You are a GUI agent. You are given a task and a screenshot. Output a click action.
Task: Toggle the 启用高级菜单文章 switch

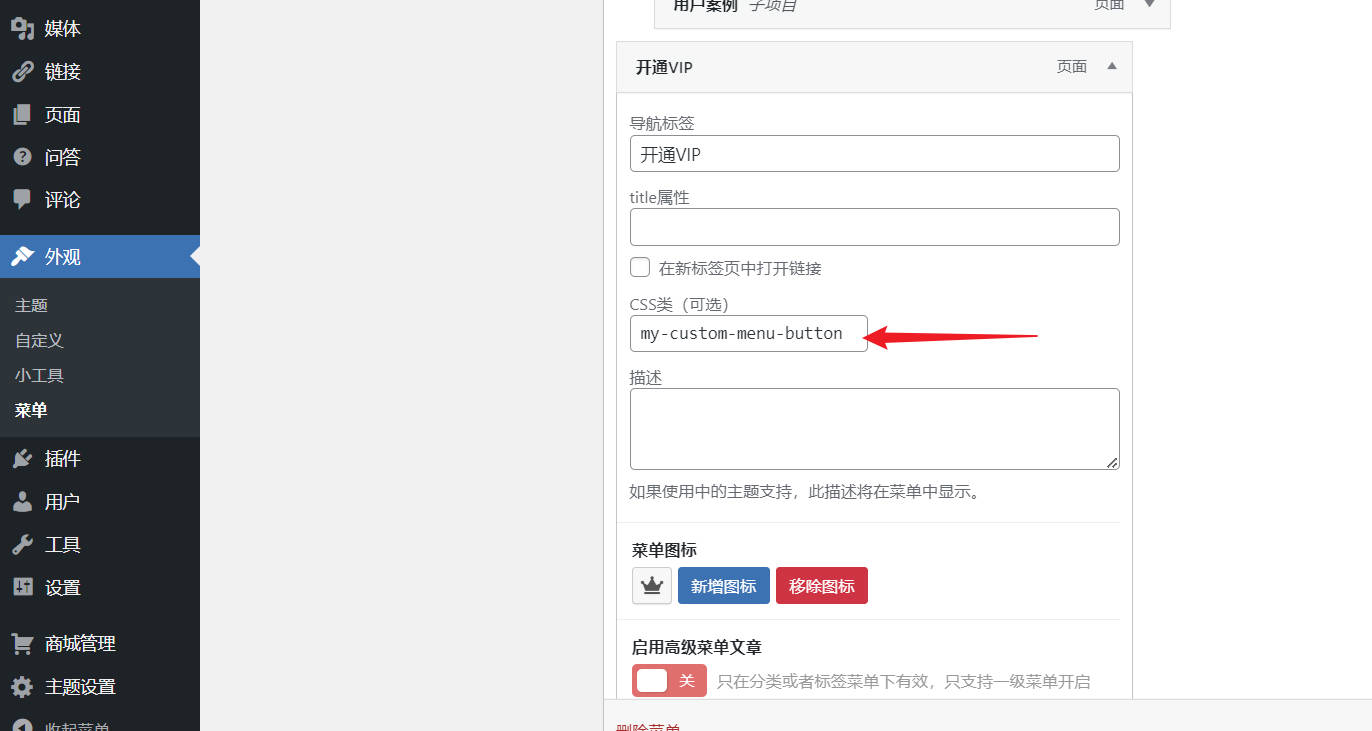click(x=669, y=681)
